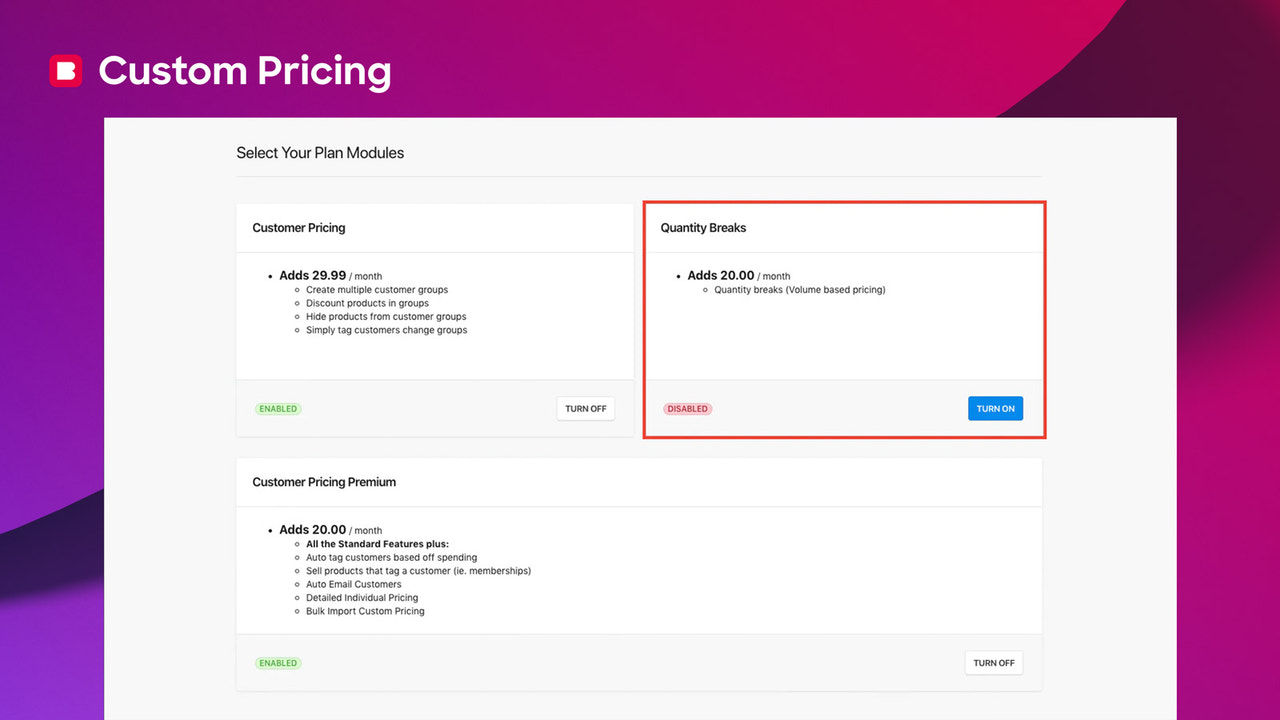Click the DISABLED badge on Quantity Breaks

687,408
